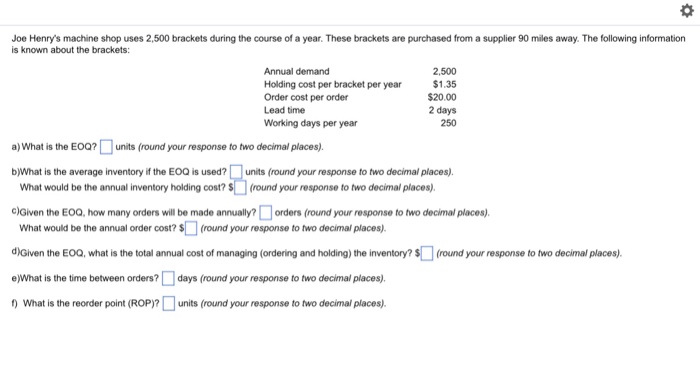Click the $1.35 holding cost value

click(x=444, y=84)
